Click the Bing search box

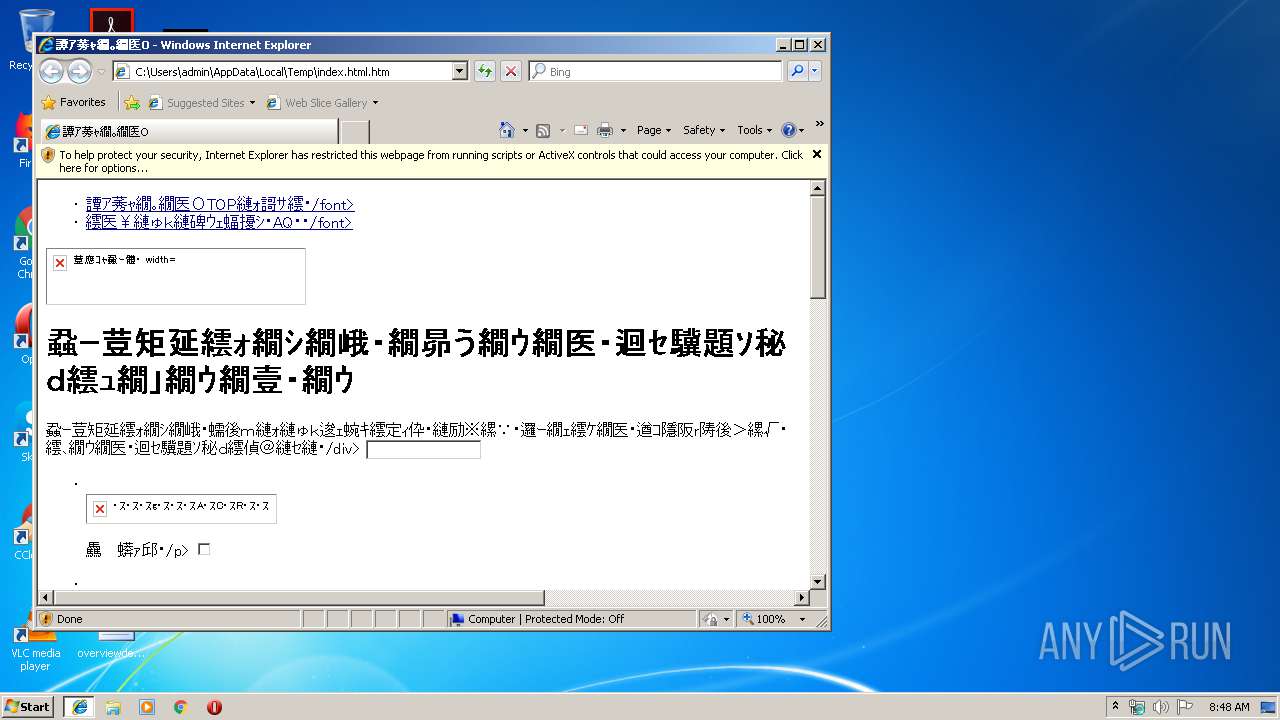point(655,72)
